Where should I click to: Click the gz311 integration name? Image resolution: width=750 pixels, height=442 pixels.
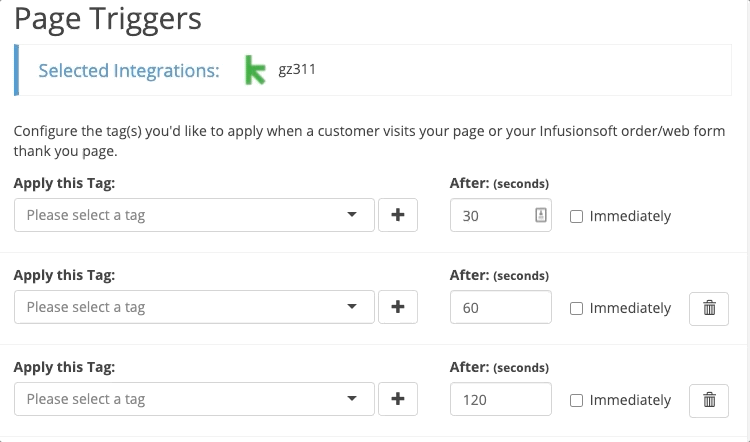coord(297,69)
